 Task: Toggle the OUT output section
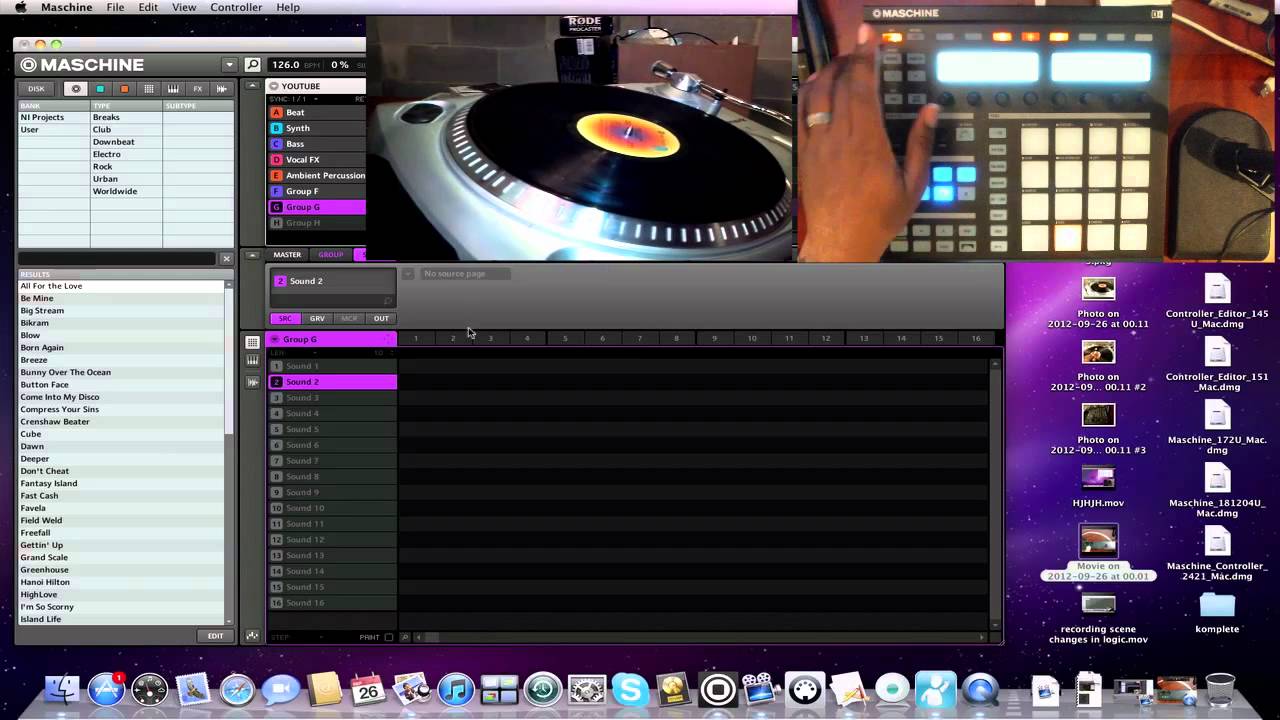click(x=381, y=318)
